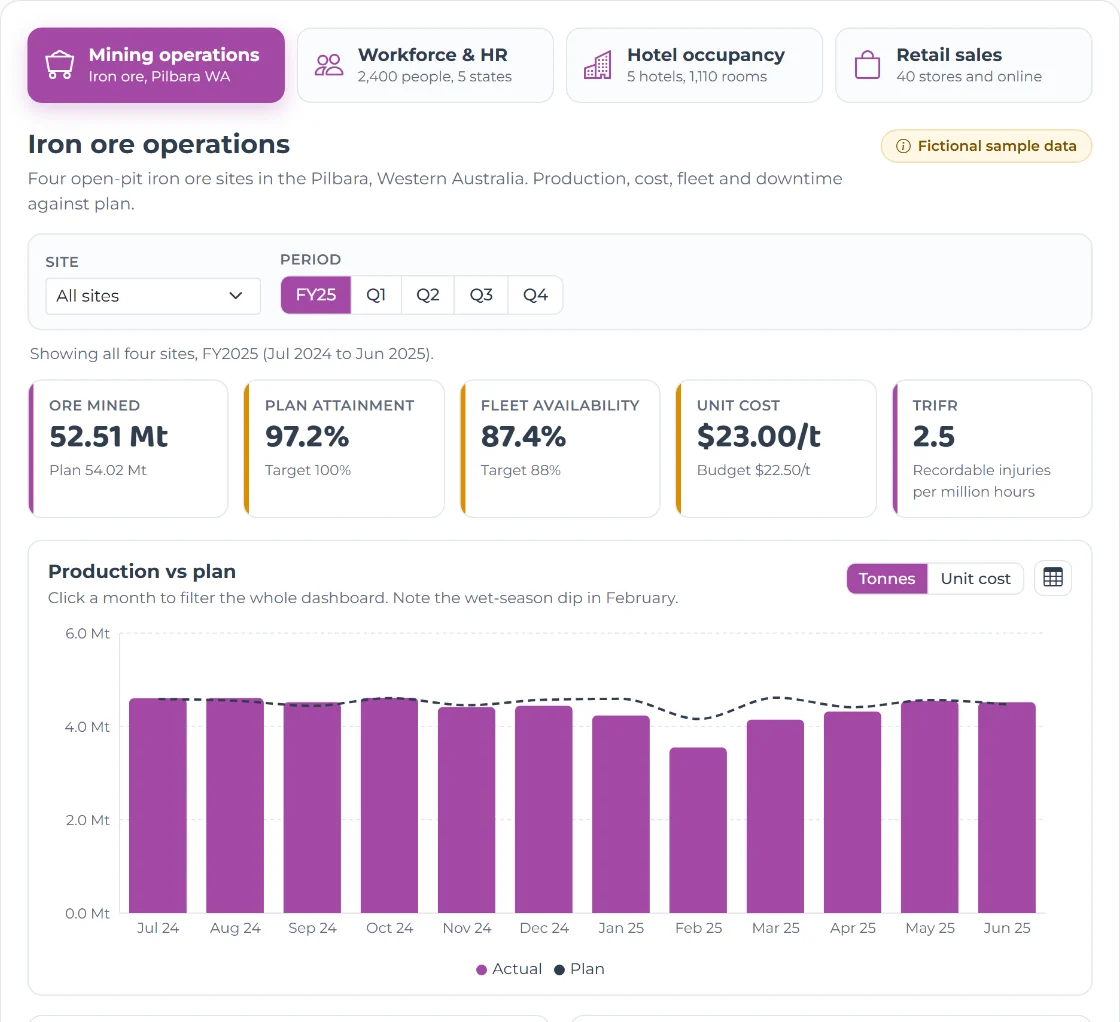Click the Workforce people icon
This screenshot has width=1120, height=1022.
coord(329,65)
